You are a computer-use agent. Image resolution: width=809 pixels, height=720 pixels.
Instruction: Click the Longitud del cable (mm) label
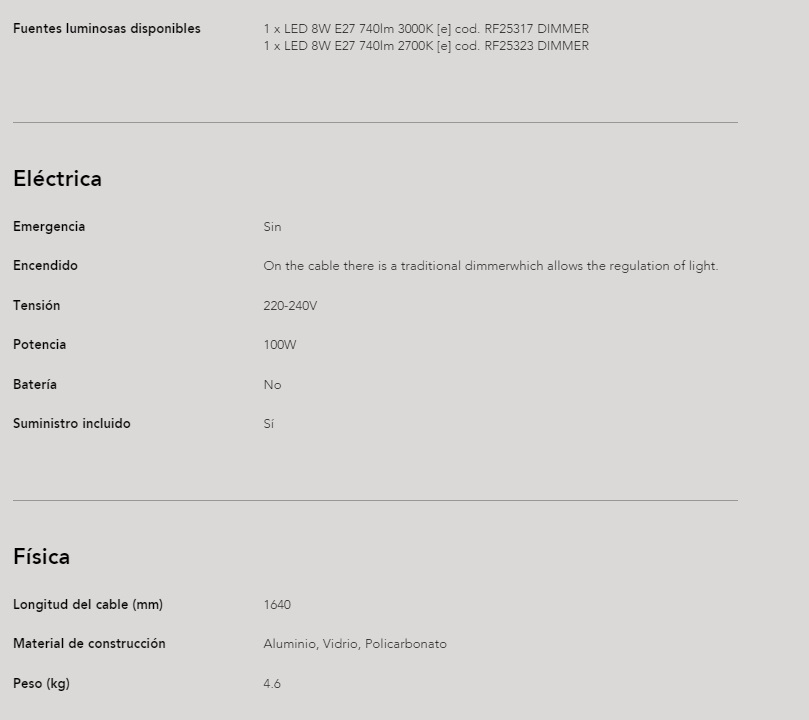pos(88,604)
